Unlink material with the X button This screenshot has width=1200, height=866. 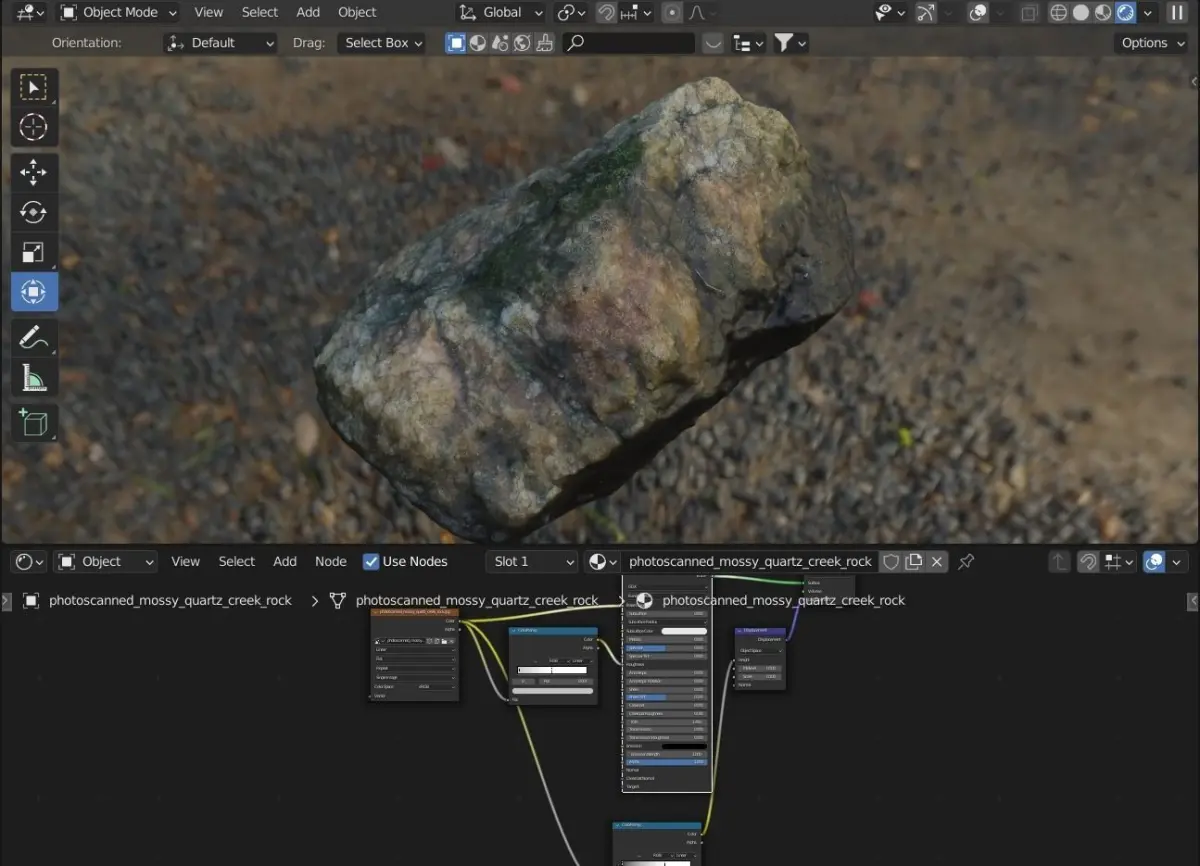click(x=937, y=562)
